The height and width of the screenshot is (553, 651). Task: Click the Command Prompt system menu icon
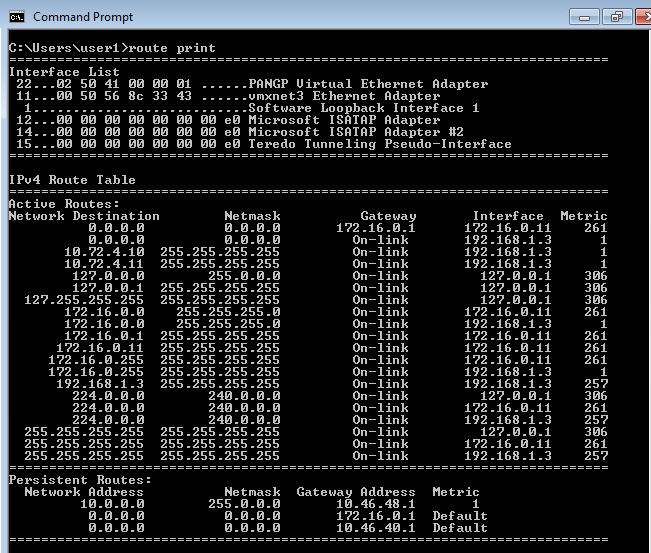tap(17, 17)
